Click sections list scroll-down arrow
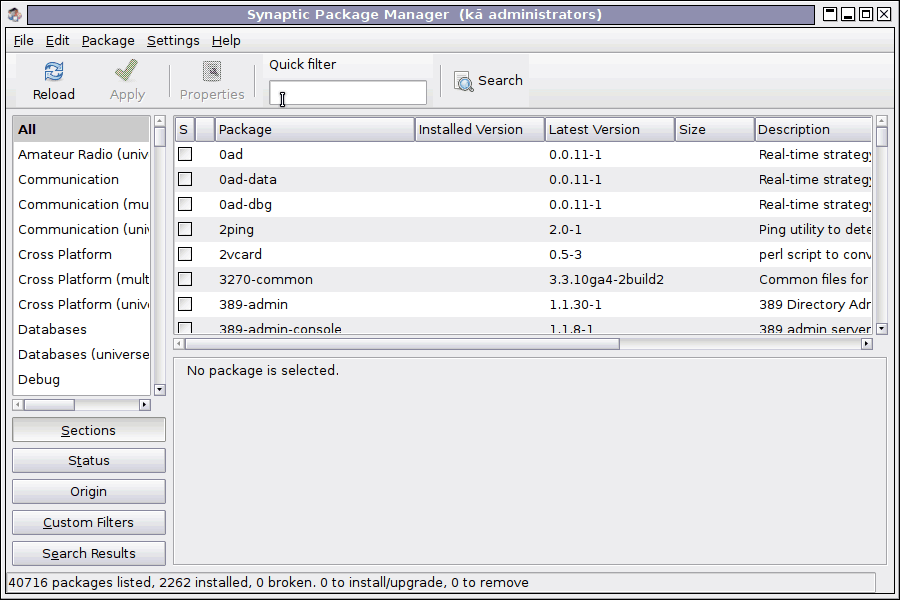The height and width of the screenshot is (600, 900). pyautogui.click(x=160, y=390)
